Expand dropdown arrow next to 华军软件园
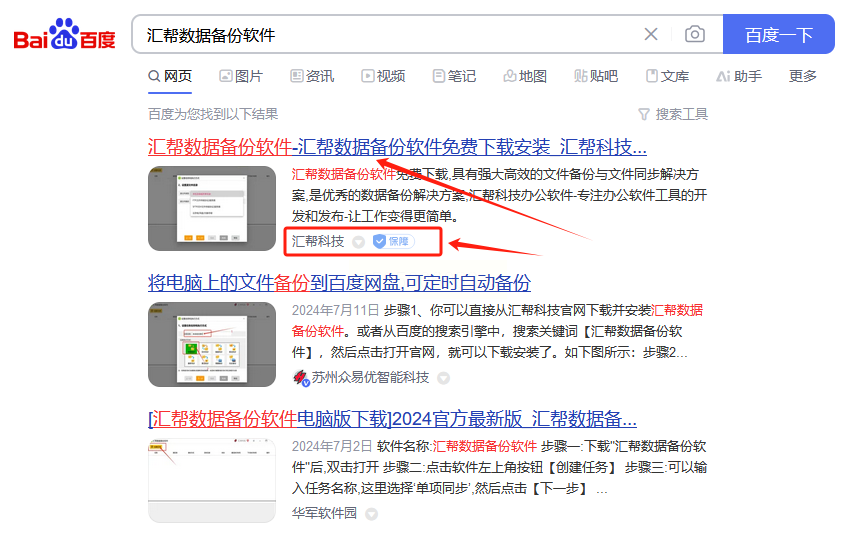Screen dimensions: 855x536 [x=371, y=514]
